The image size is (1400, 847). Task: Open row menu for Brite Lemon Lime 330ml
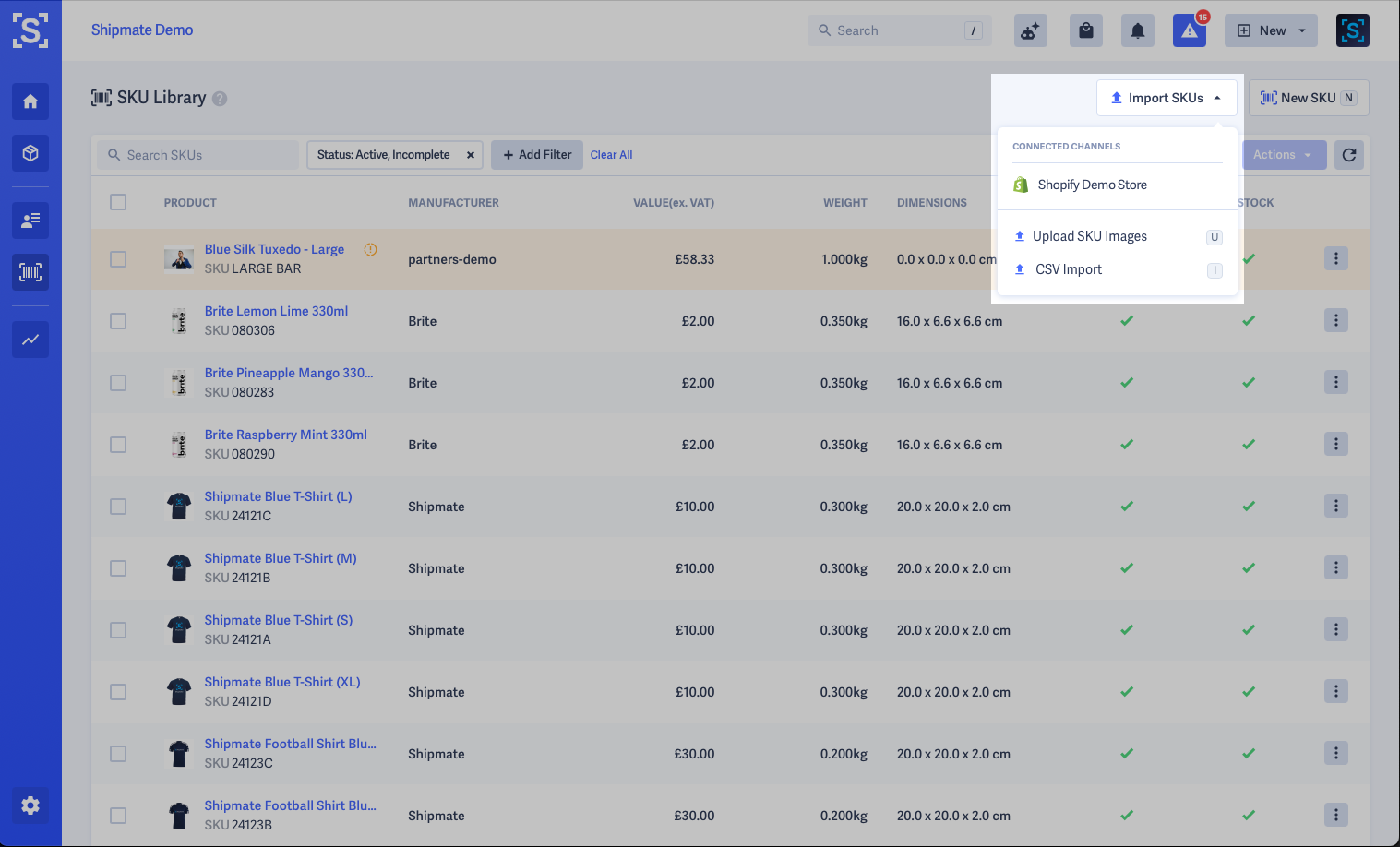pyautogui.click(x=1336, y=321)
